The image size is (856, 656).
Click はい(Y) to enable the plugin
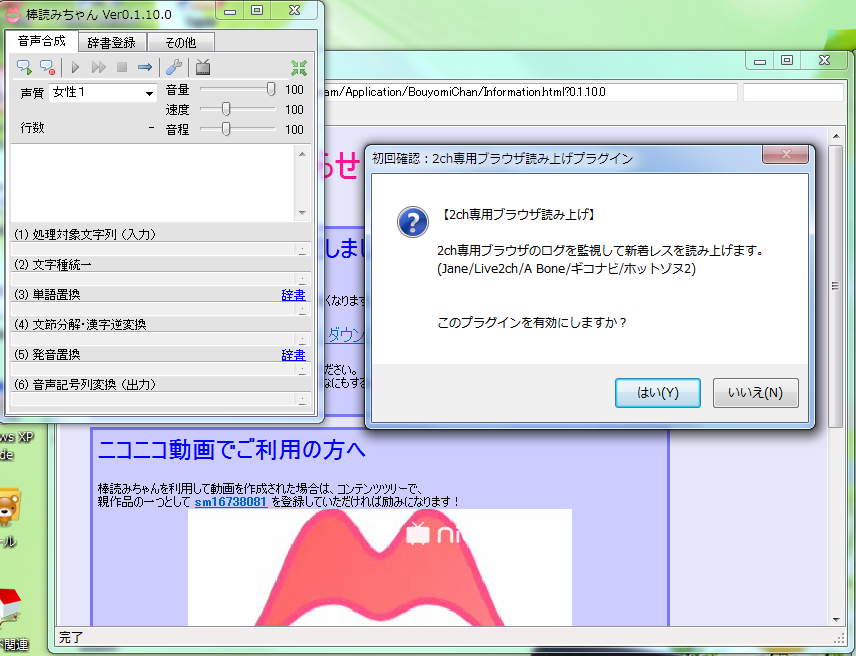coord(658,393)
